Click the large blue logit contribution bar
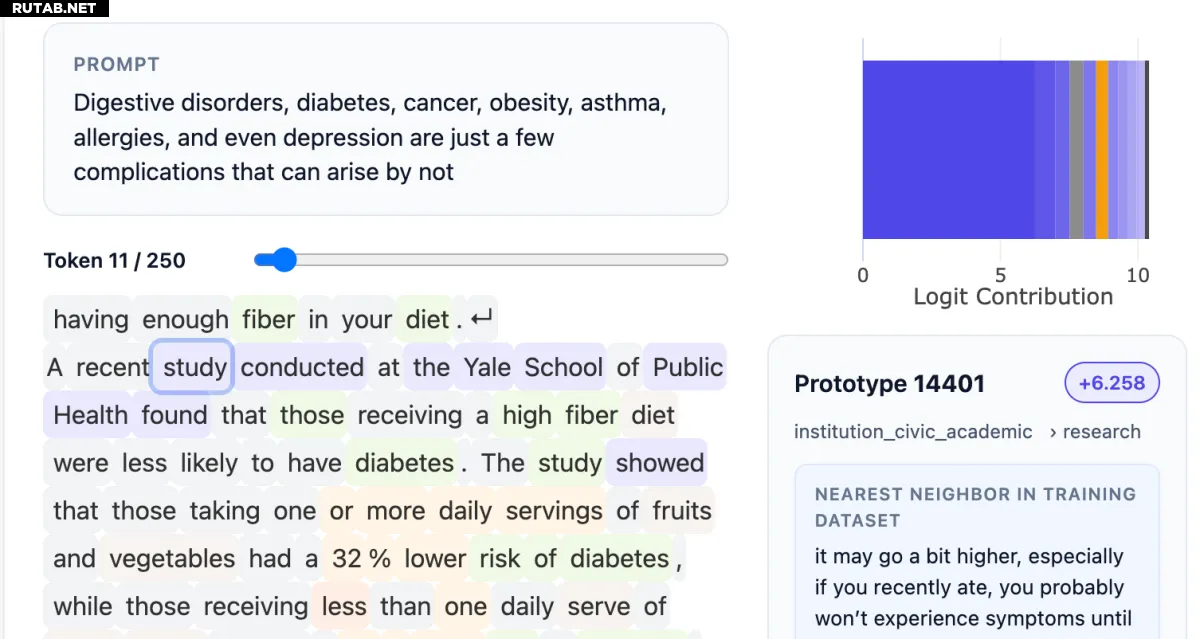The image size is (1200, 639). pyautogui.click(x=947, y=150)
